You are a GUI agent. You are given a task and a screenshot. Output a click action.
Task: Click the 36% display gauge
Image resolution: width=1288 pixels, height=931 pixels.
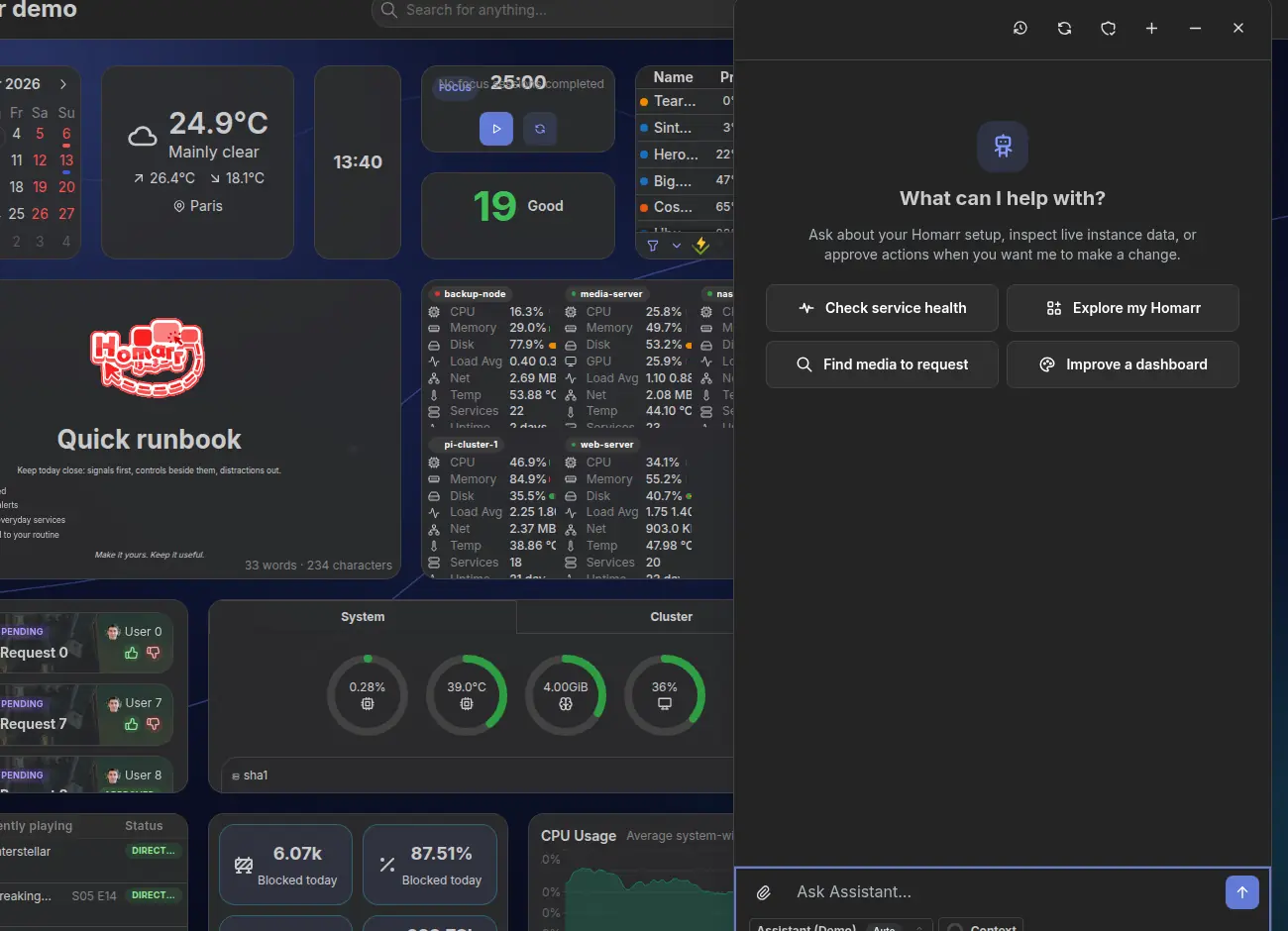665,694
